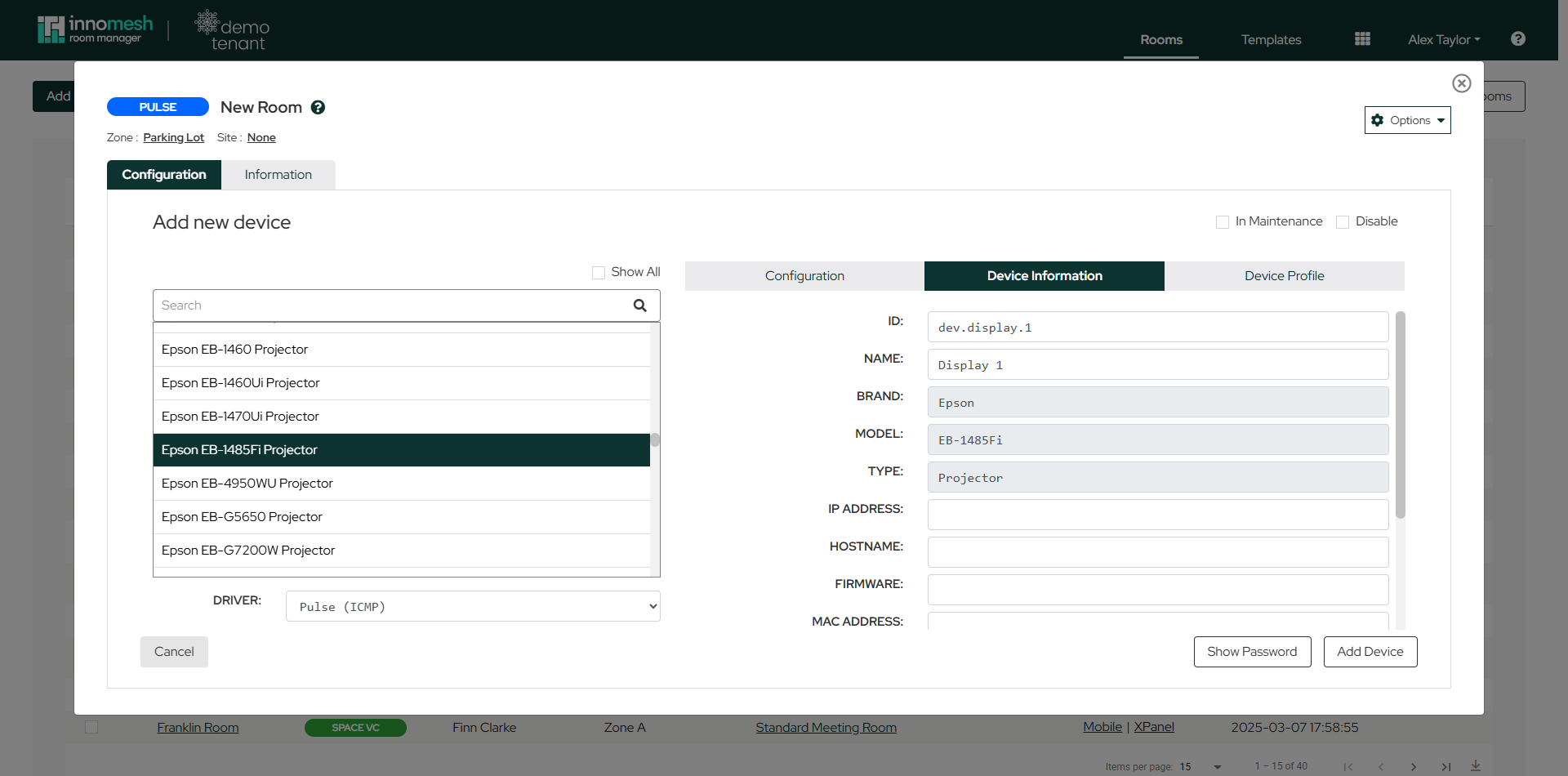This screenshot has width=1568, height=776.
Task: Click the Add Device button
Action: [1370, 652]
